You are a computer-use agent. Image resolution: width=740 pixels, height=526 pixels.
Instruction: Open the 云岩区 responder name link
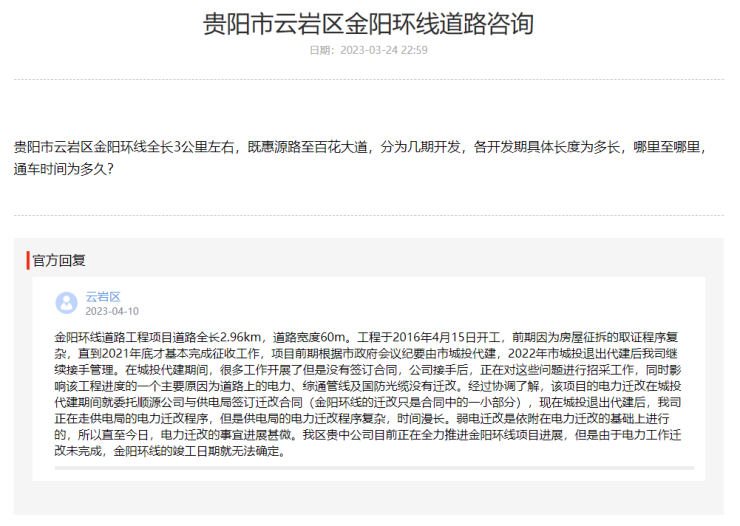point(103,297)
